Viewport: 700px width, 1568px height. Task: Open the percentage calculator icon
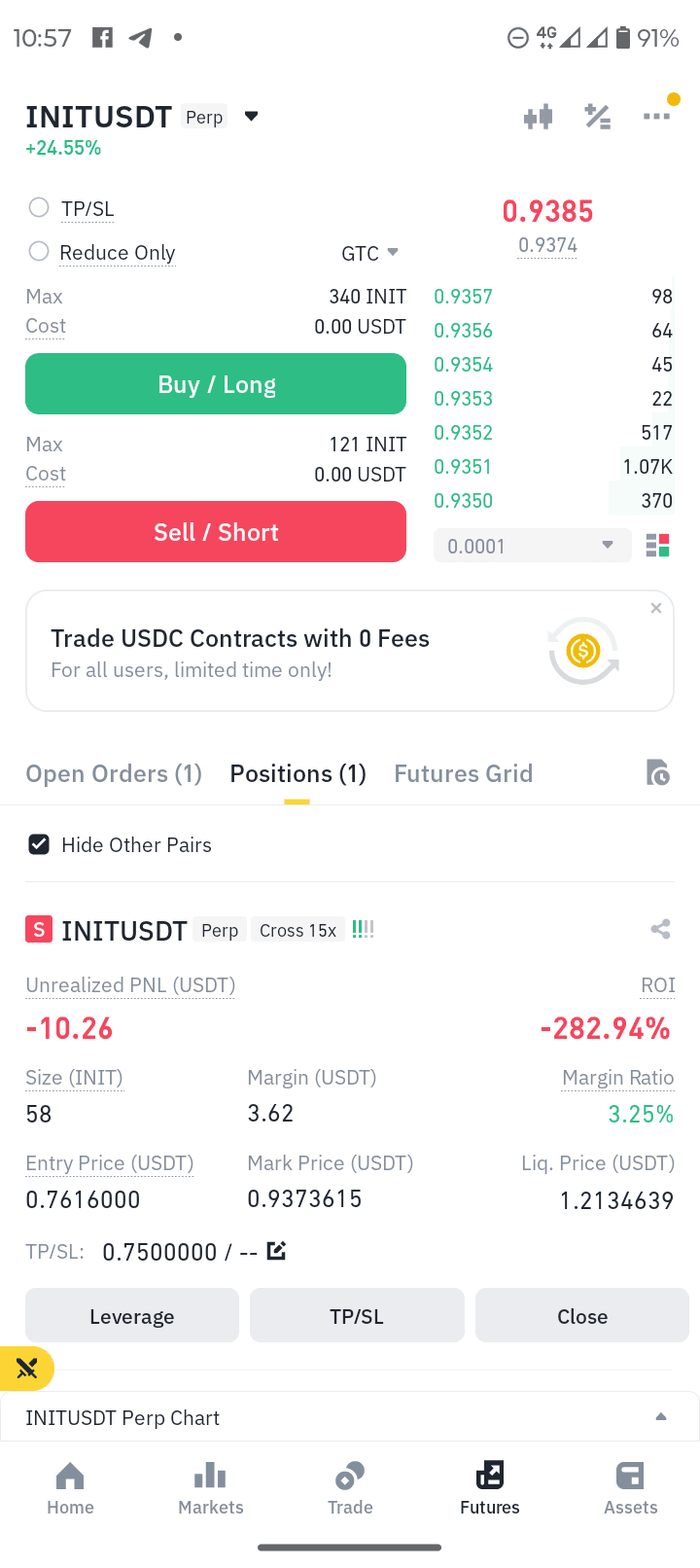597,117
